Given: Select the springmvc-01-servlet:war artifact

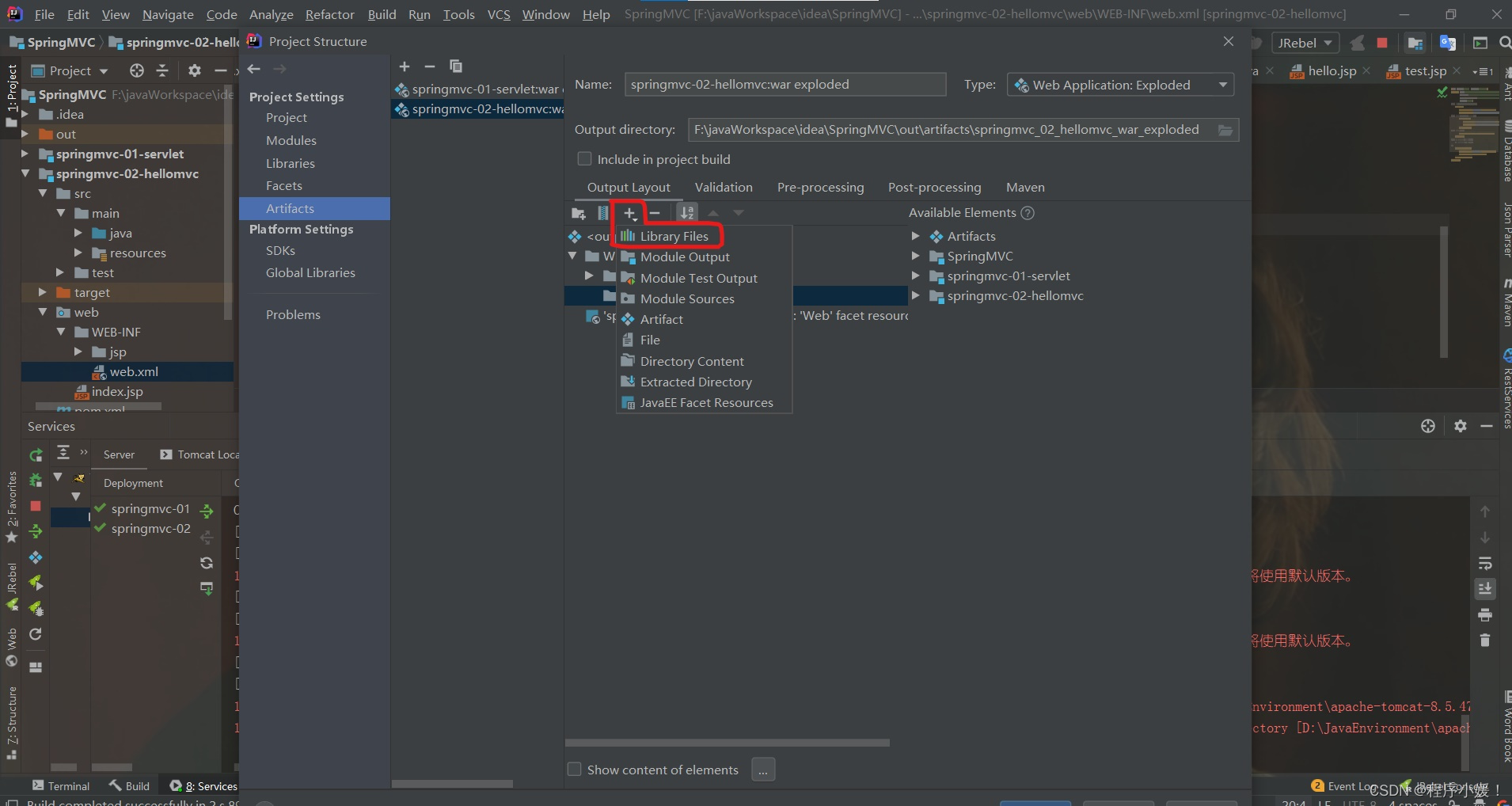Looking at the screenshot, I should [x=479, y=89].
